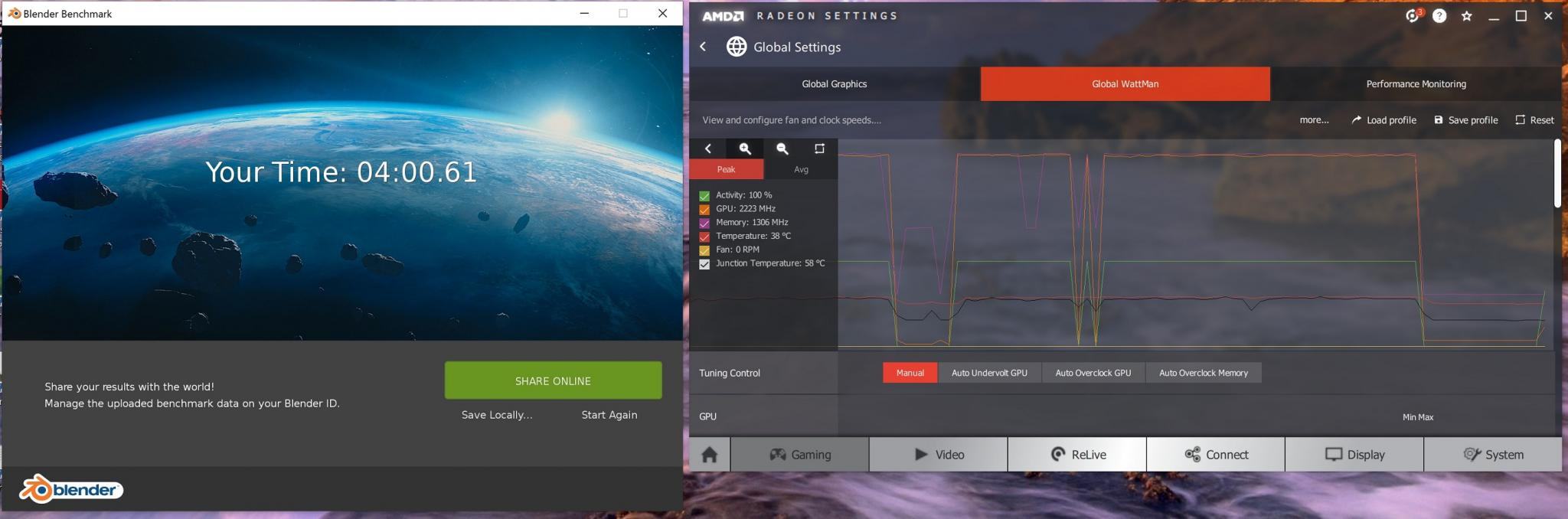
Task: Choose Auto Overclock Memory tuning
Action: 1204,373
